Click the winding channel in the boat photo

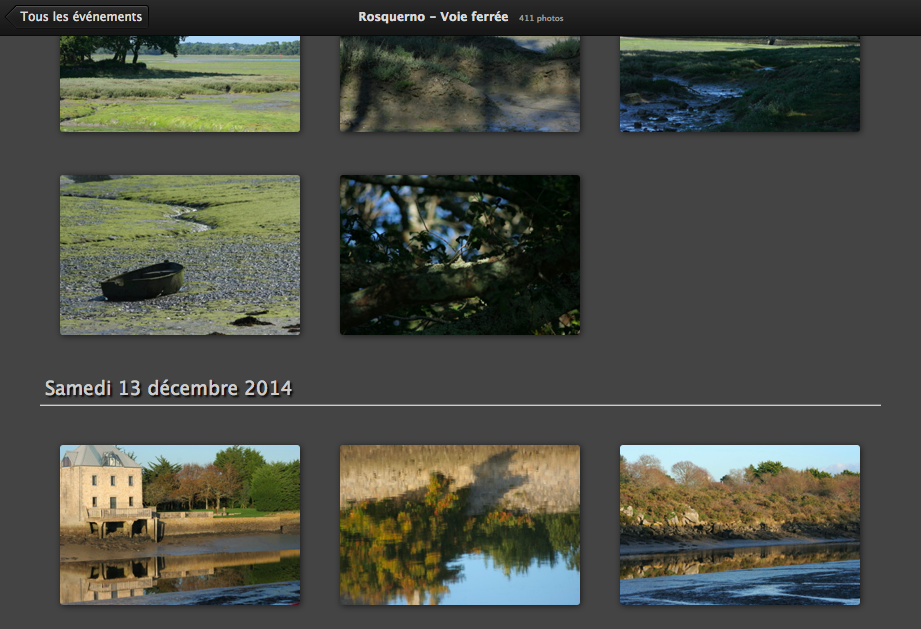coord(188,214)
